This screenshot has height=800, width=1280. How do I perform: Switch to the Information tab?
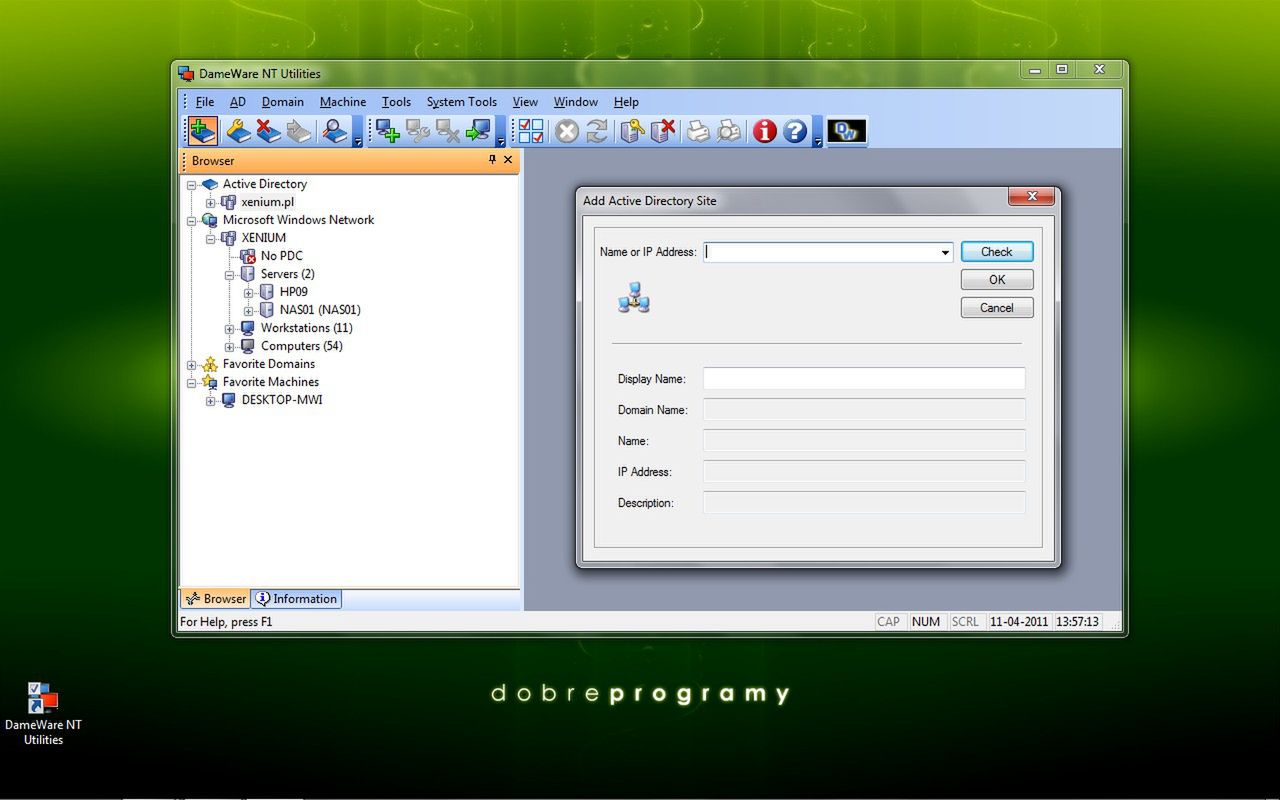296,599
